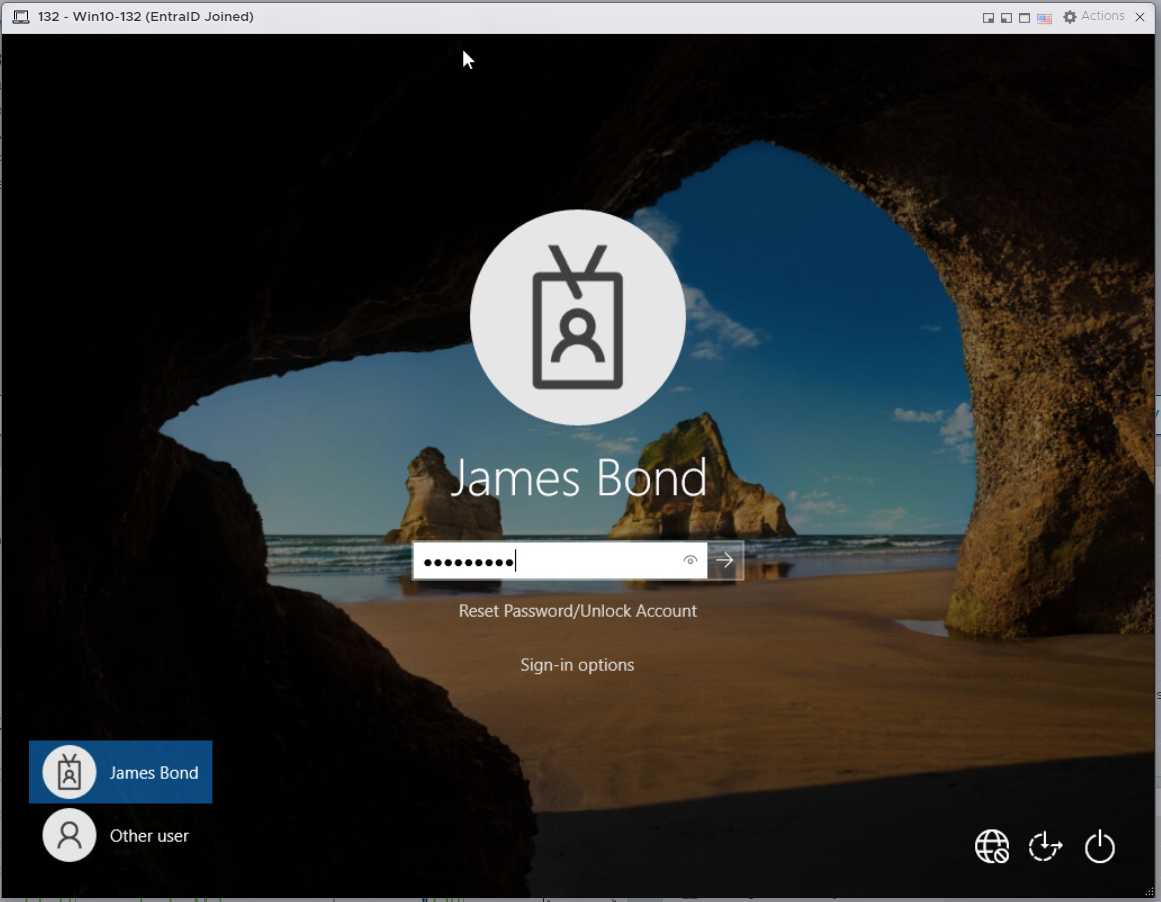Open the Actions gear dropdown menu
1161x902 pixels.
(x=1093, y=17)
